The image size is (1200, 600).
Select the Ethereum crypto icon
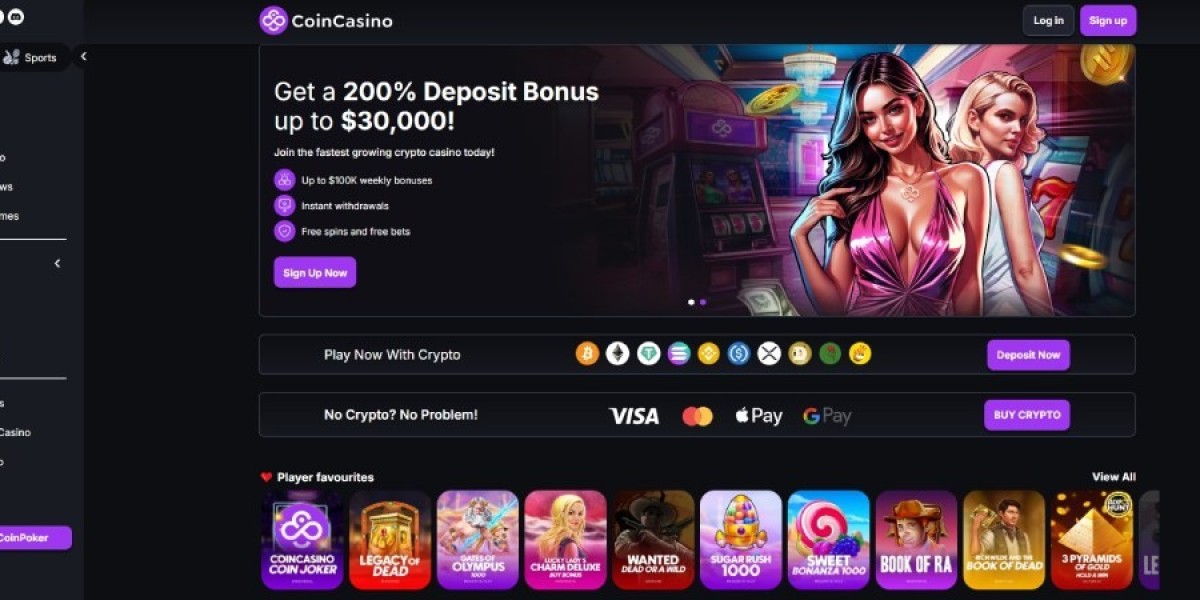point(618,353)
